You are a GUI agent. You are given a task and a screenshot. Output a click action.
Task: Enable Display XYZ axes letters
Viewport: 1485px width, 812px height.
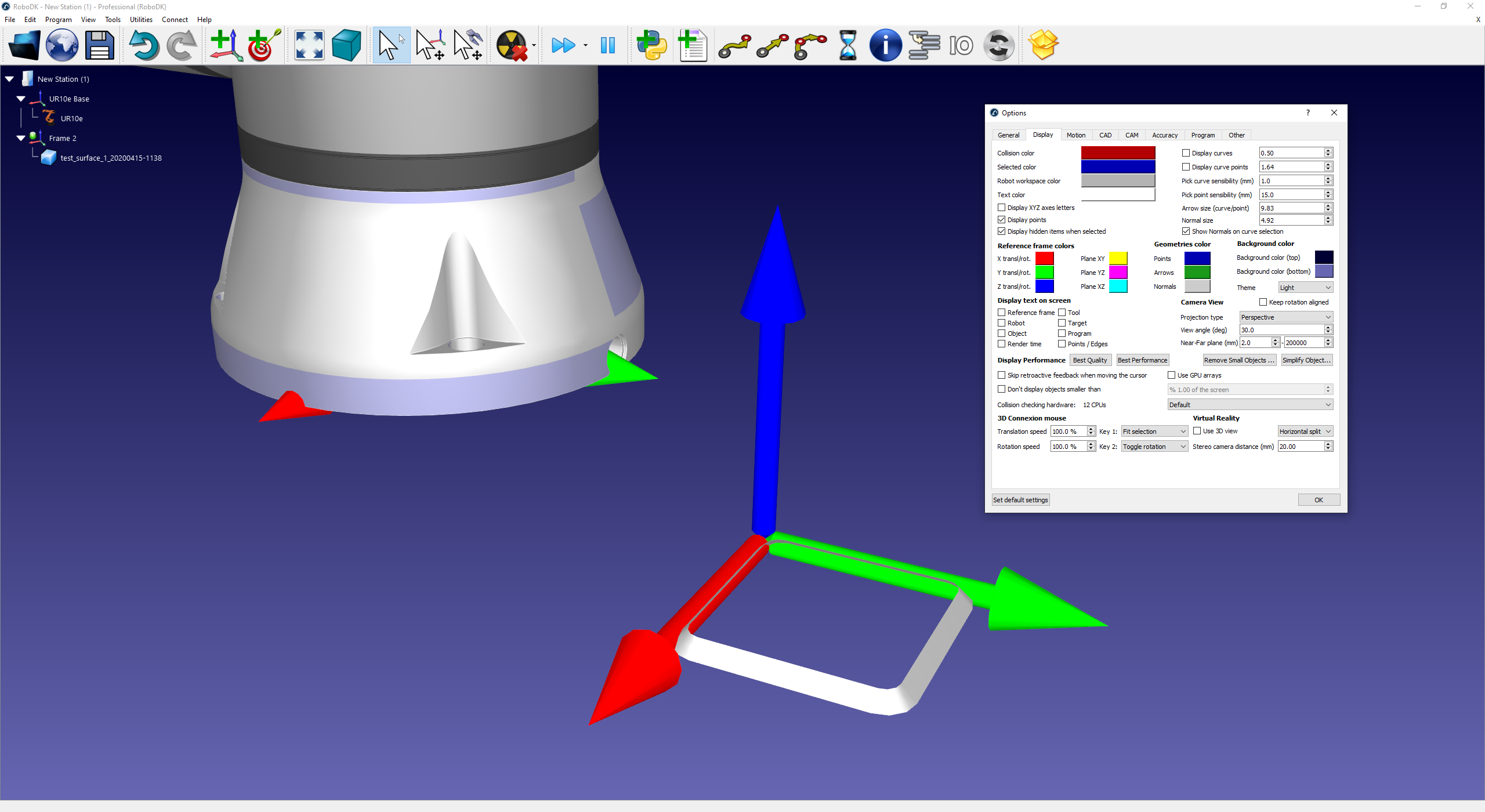pyautogui.click(x=1001, y=208)
